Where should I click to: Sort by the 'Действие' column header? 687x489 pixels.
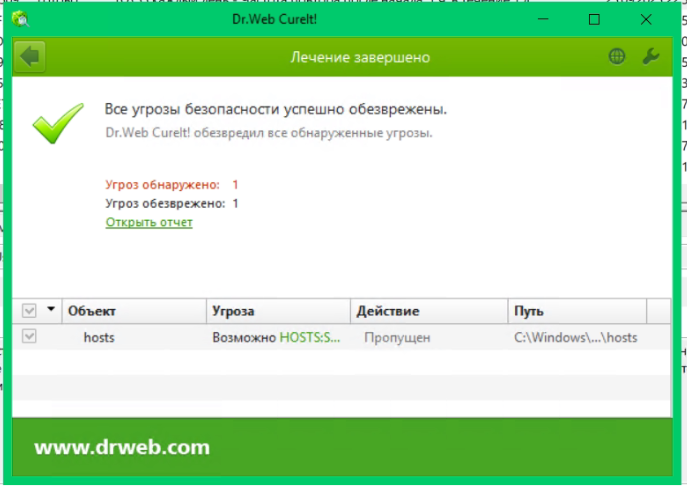pyautogui.click(x=429, y=311)
